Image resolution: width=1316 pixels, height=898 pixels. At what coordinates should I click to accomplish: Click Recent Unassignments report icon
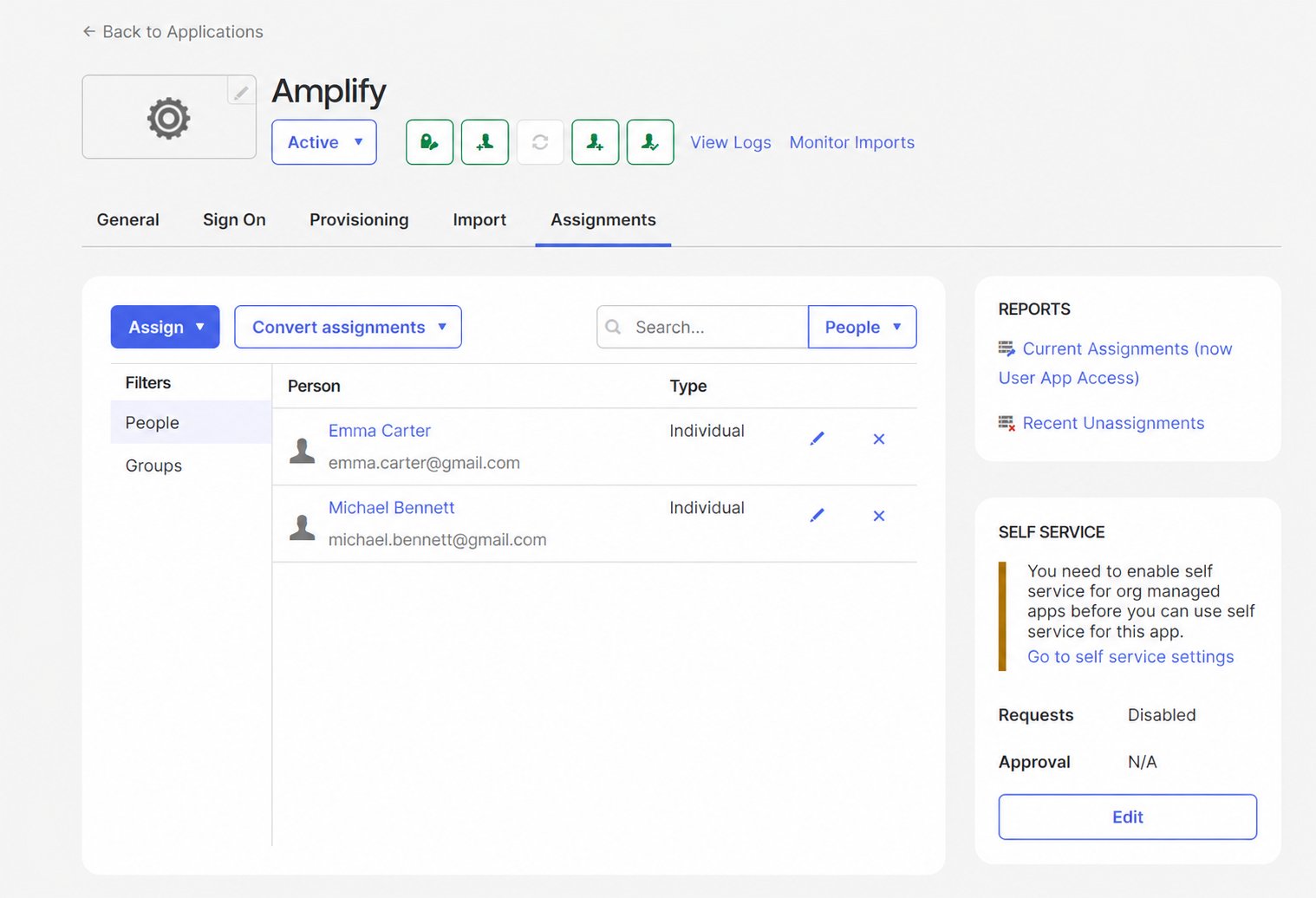pos(1007,423)
